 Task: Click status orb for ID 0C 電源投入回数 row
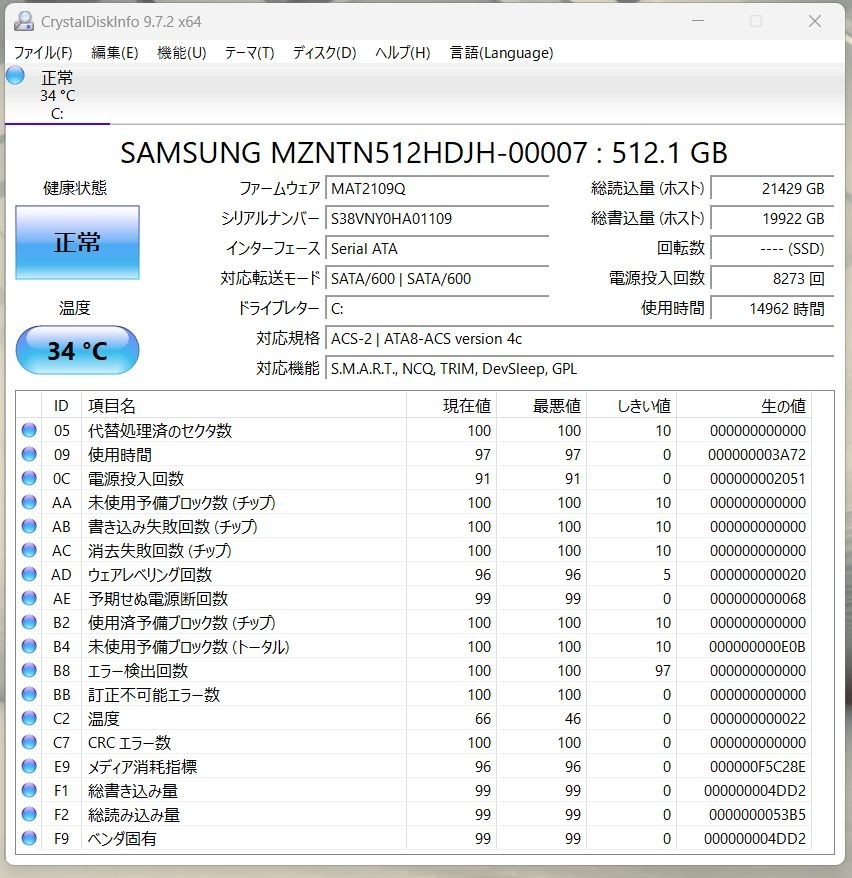(29, 478)
